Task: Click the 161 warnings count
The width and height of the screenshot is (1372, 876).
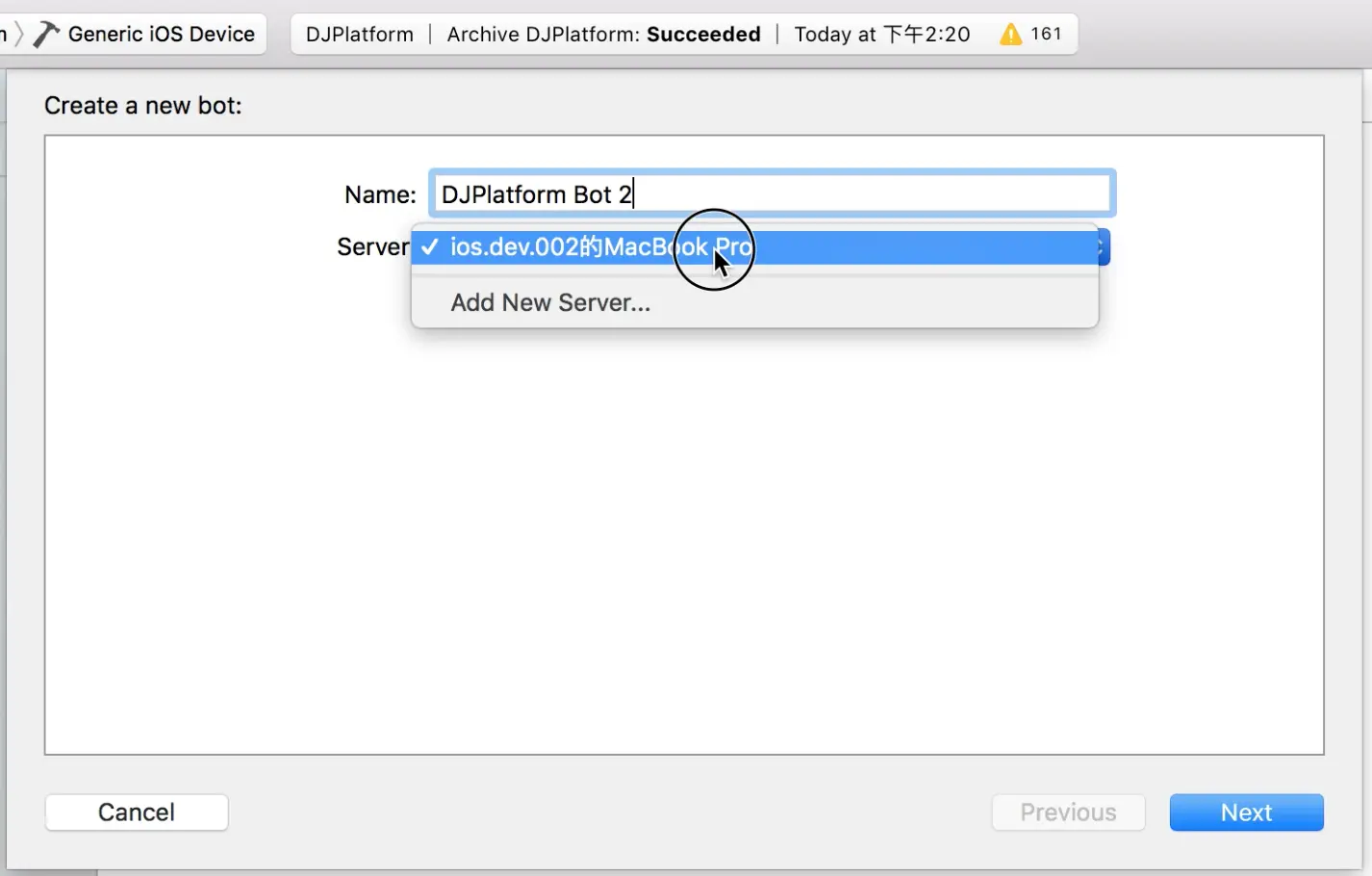Action: pyautogui.click(x=1046, y=34)
